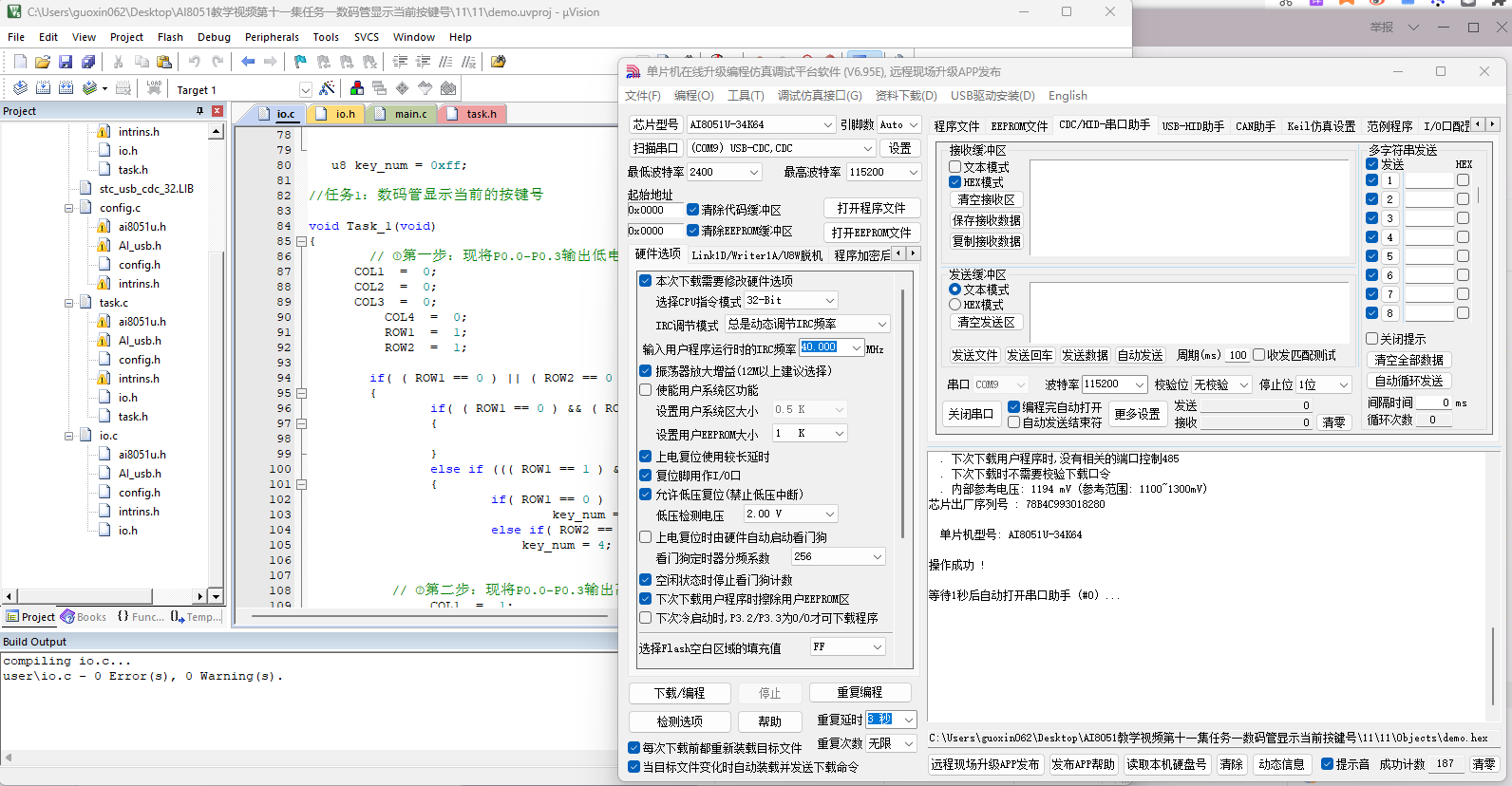Viewport: 1512px width, 786px height.
Task: Toggle 清除代码缓冲区 checkbox
Action: point(693,210)
